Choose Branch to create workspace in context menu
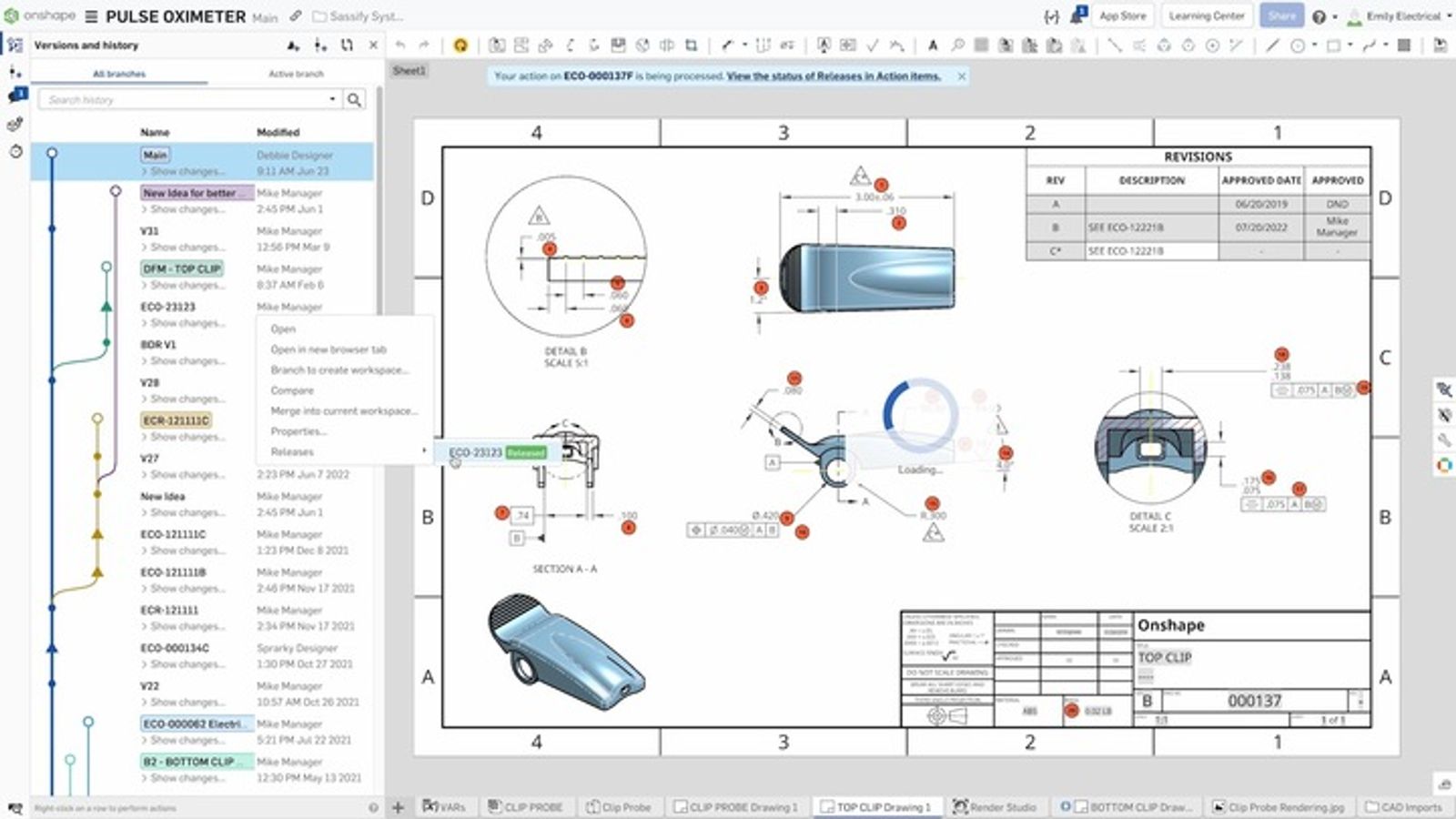The image size is (1456, 819). tap(338, 369)
